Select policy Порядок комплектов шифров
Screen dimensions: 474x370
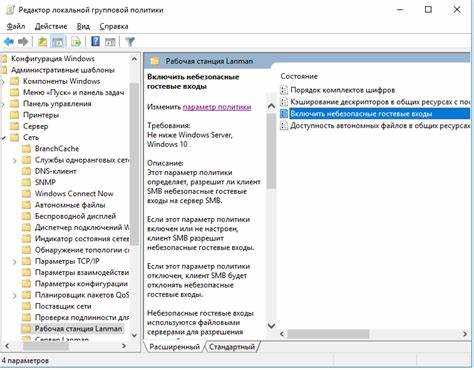342,90
